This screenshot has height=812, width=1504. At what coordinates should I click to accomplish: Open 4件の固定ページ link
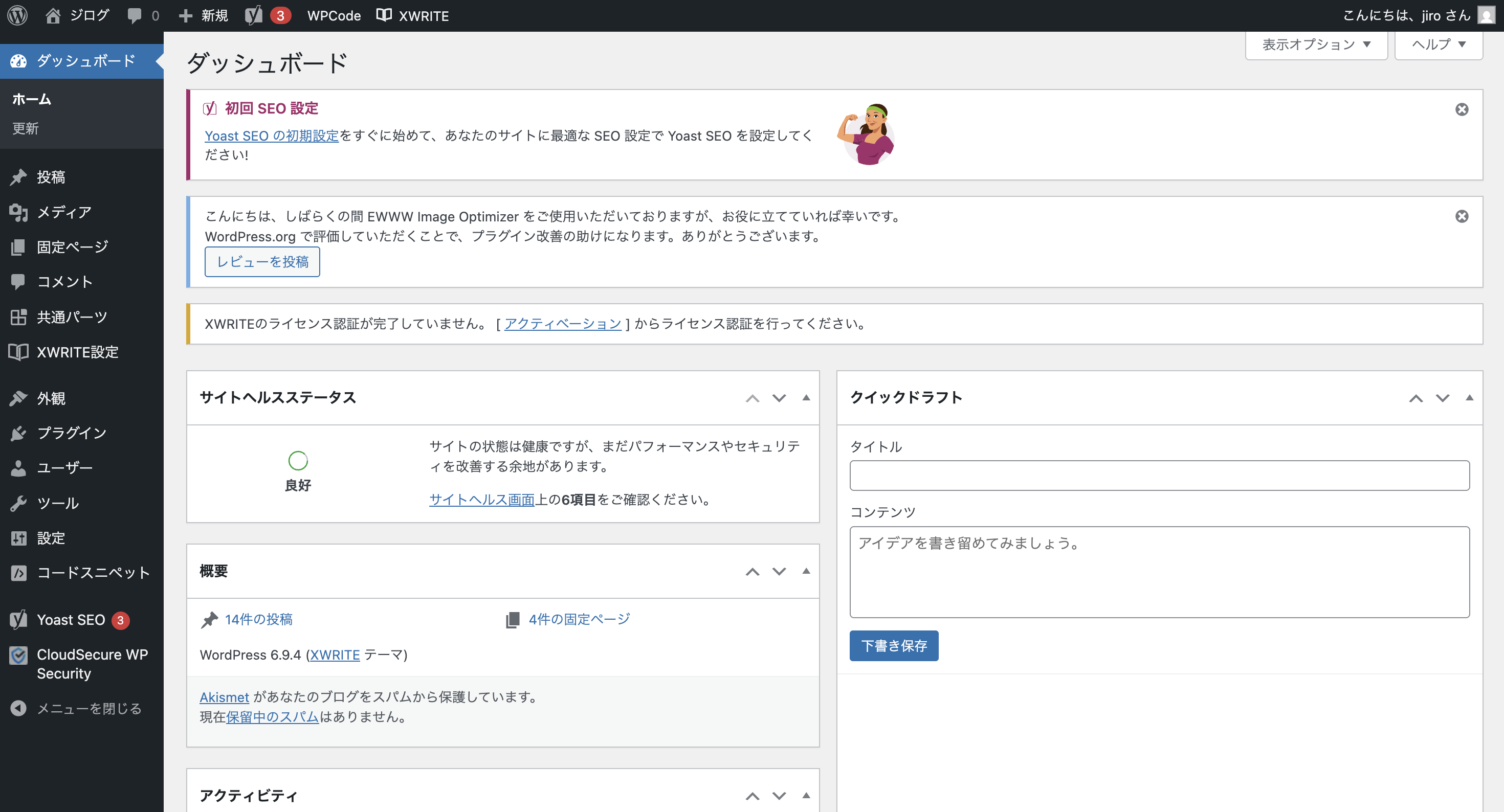(x=579, y=619)
